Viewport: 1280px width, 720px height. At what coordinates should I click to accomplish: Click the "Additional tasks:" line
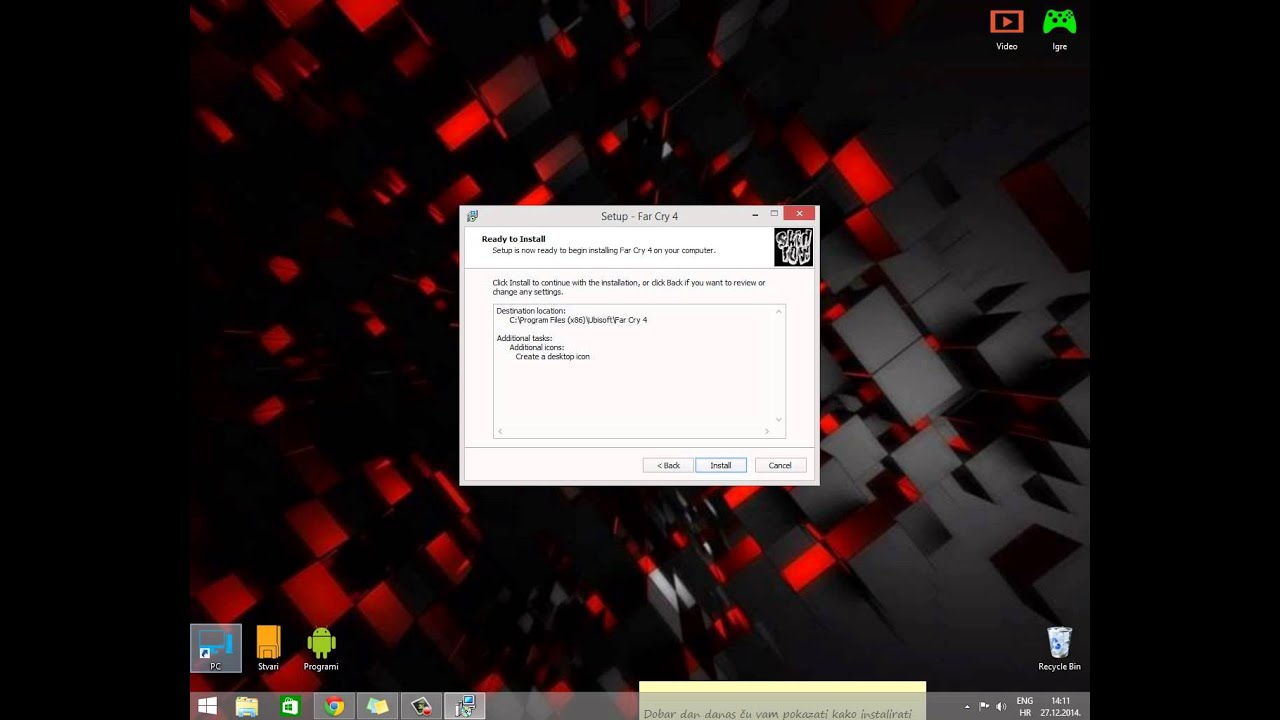524,338
